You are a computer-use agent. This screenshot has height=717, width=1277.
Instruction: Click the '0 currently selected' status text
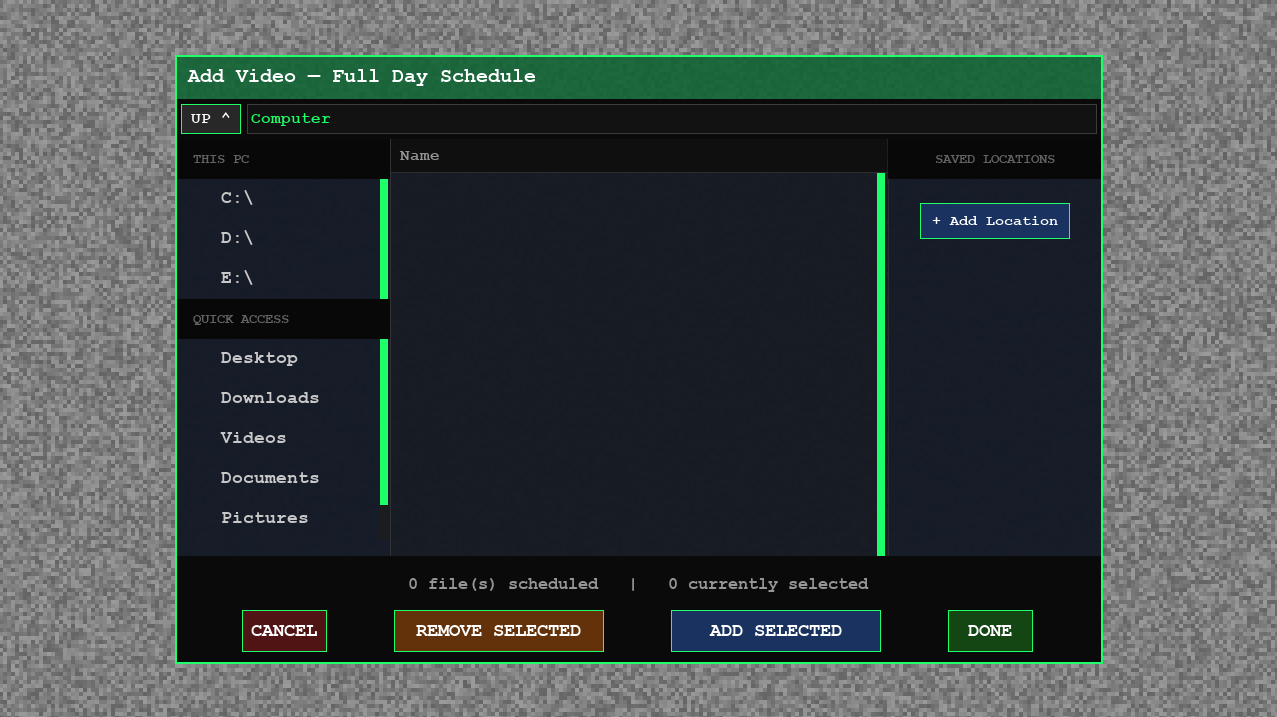click(768, 584)
